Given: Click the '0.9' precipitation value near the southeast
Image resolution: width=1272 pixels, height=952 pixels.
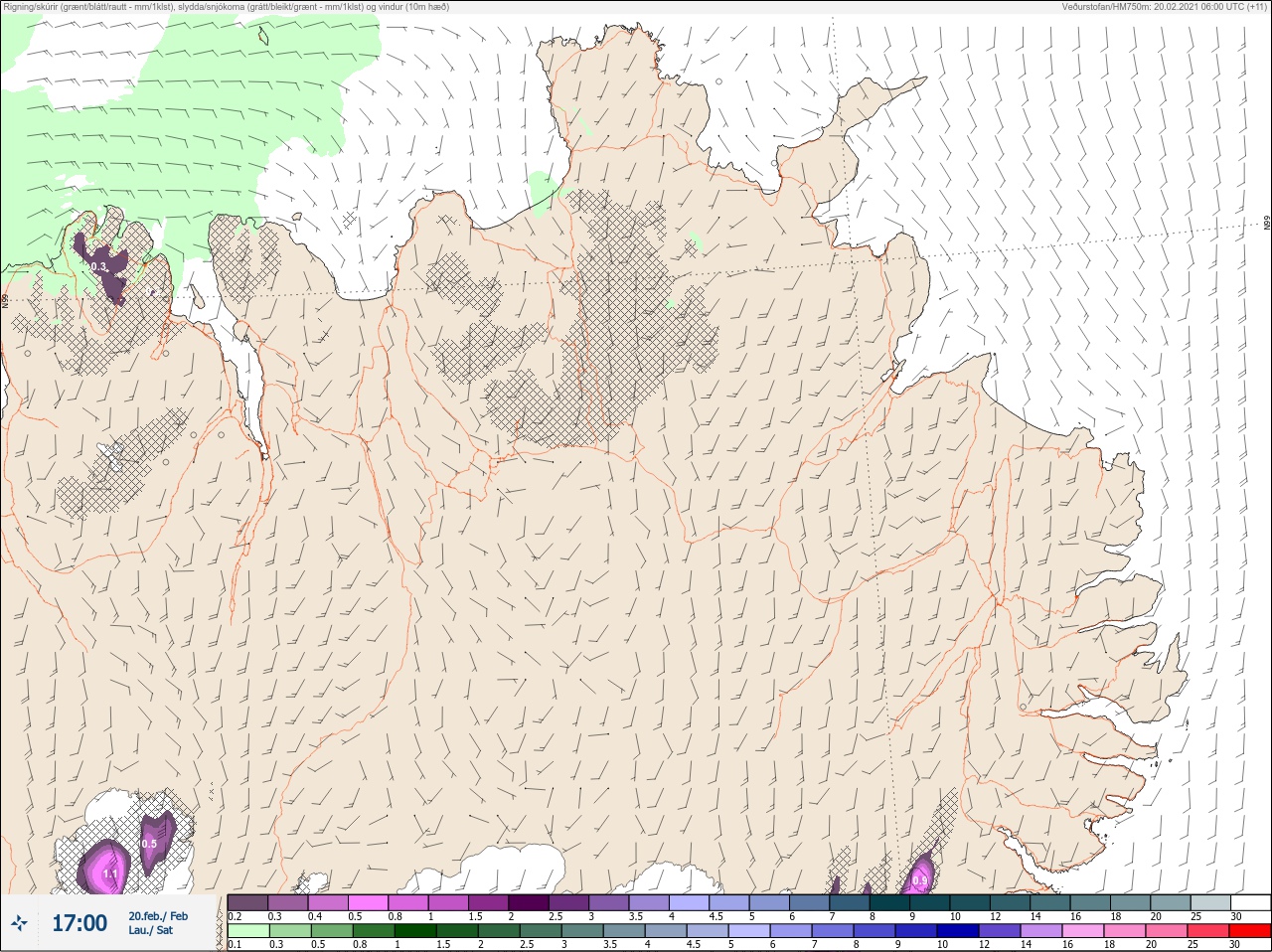Looking at the screenshot, I should coord(920,880).
